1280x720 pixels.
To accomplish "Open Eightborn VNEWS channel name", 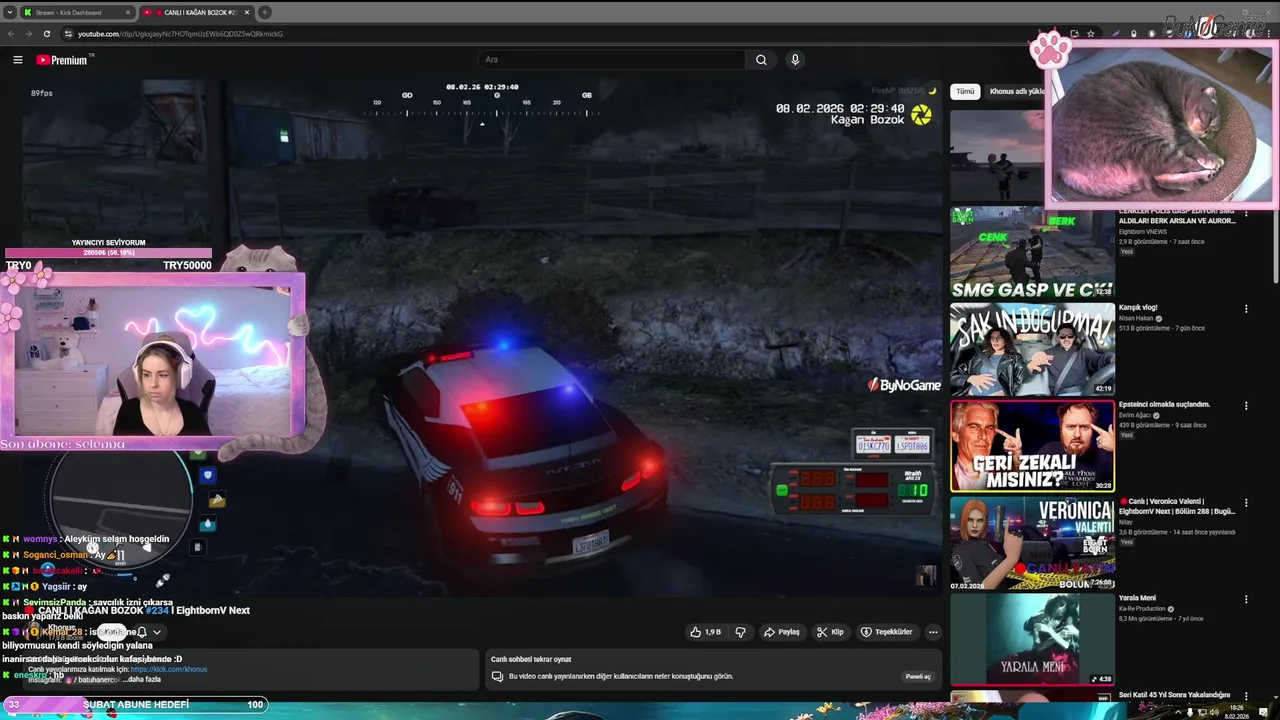I will coord(1141,232).
